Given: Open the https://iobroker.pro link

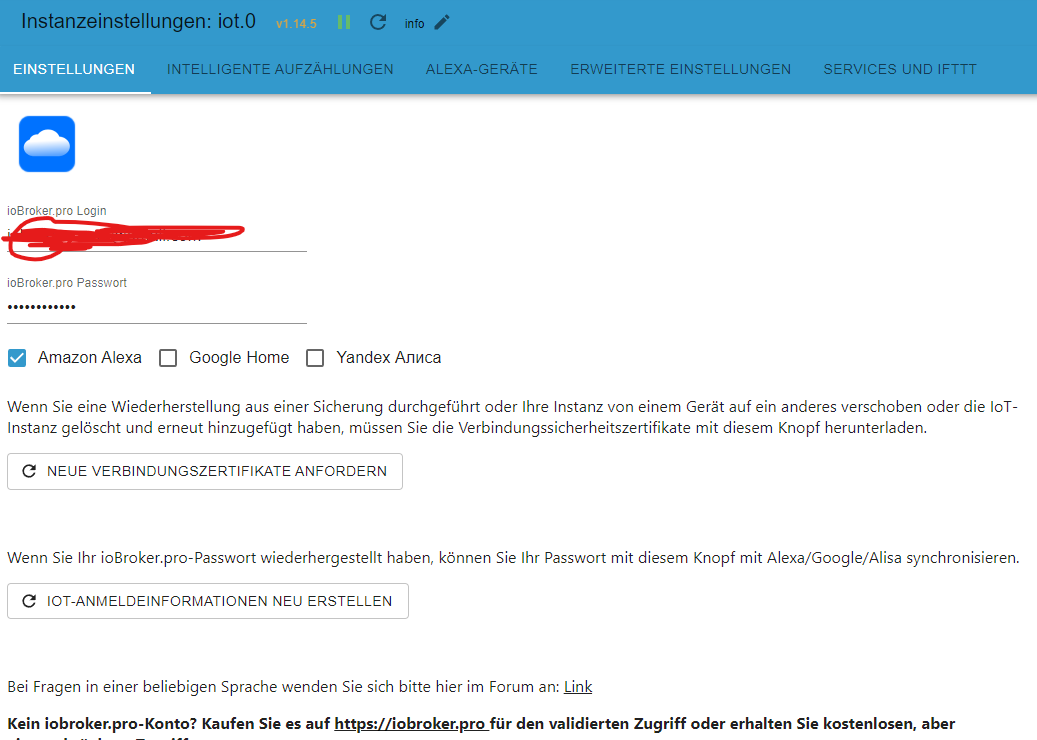Looking at the screenshot, I should coord(411,724).
